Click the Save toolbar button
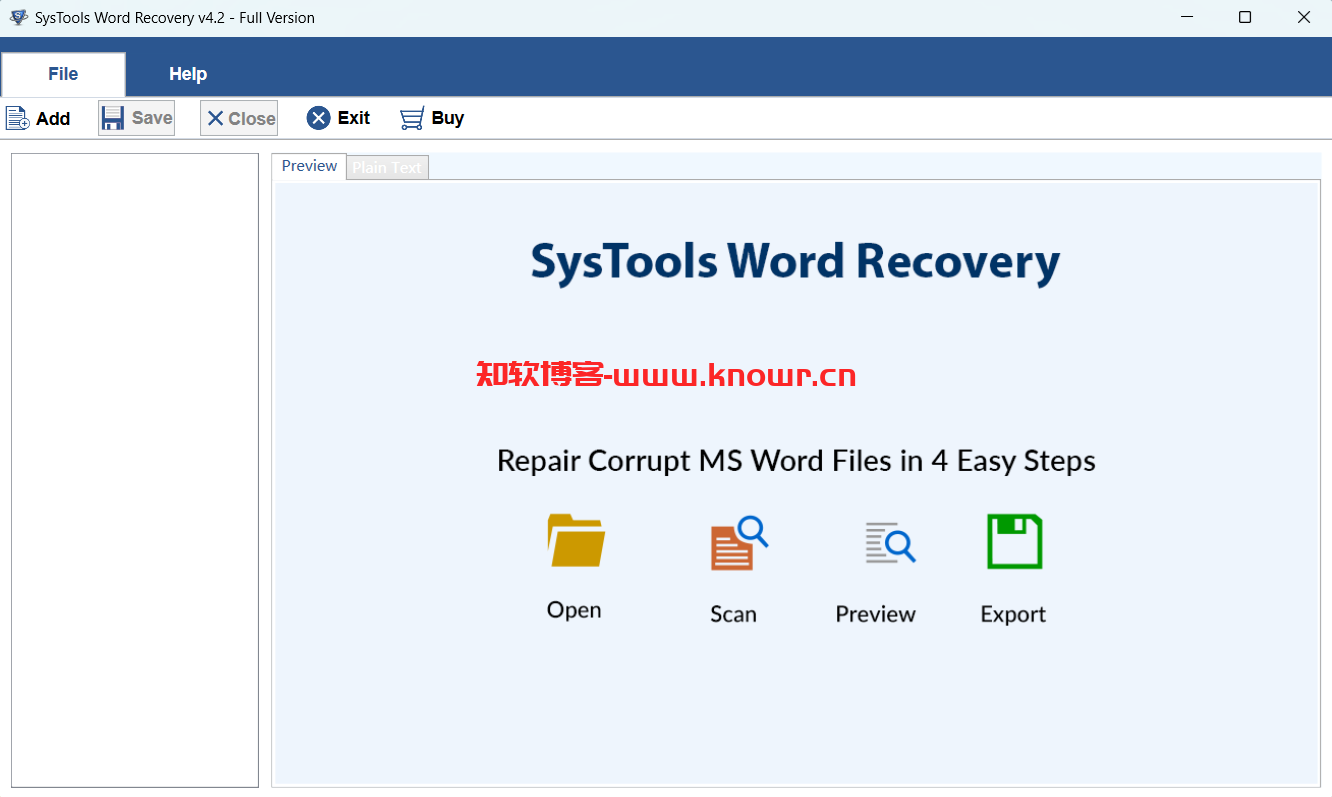The height and width of the screenshot is (797, 1332). point(136,118)
